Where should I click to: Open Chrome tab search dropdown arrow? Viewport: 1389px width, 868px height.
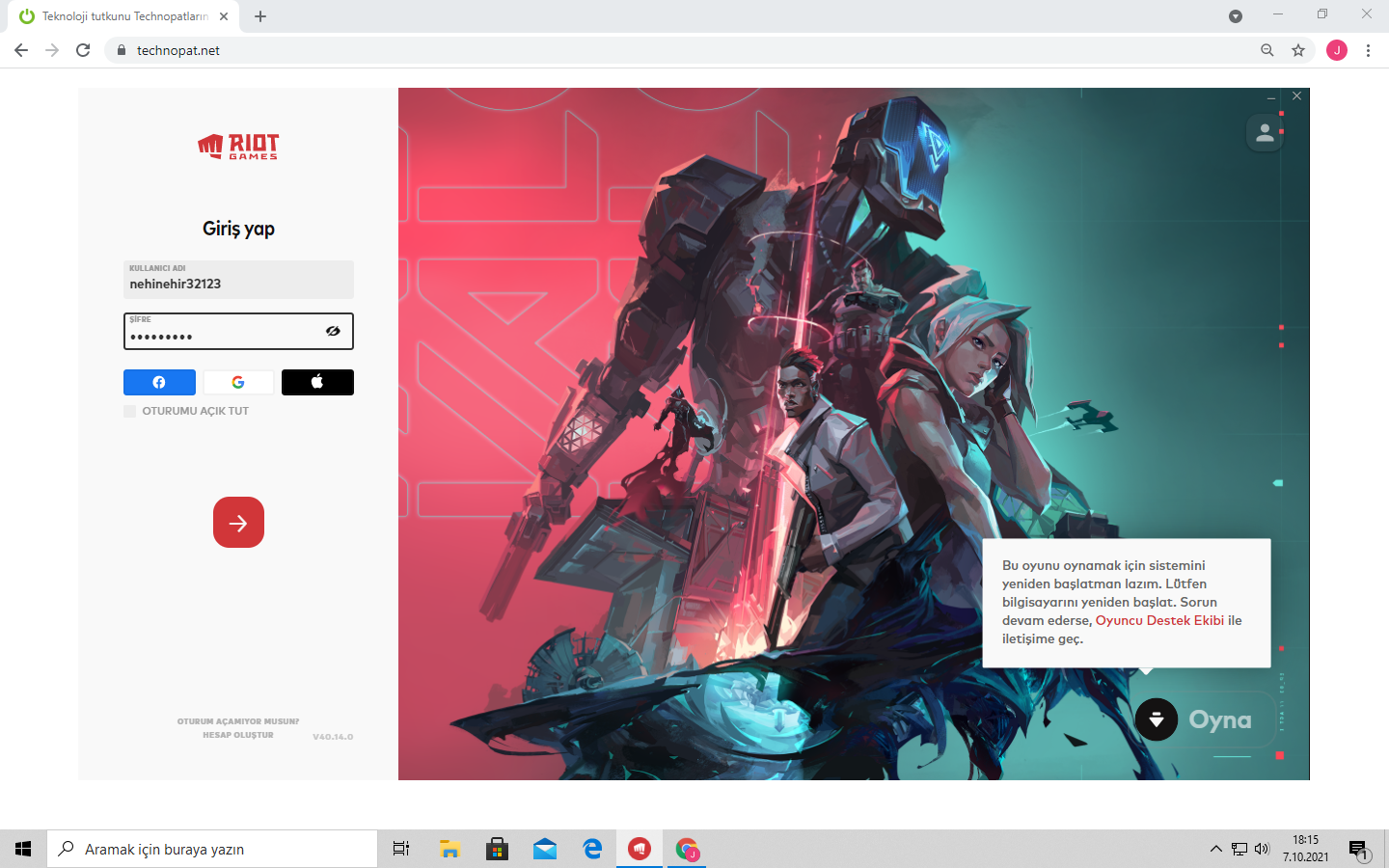click(x=1236, y=16)
